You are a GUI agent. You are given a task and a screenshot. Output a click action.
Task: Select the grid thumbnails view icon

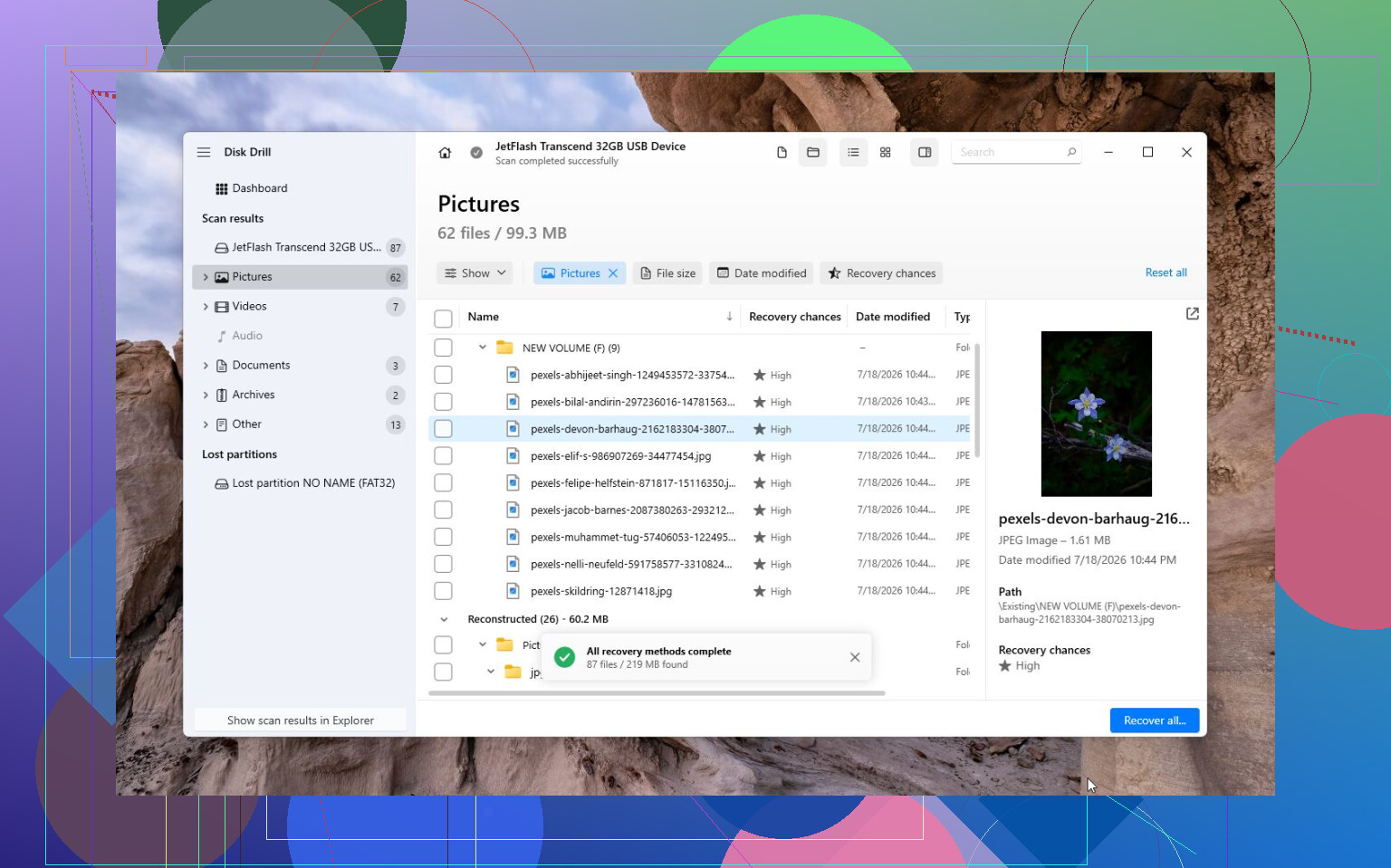pos(886,152)
